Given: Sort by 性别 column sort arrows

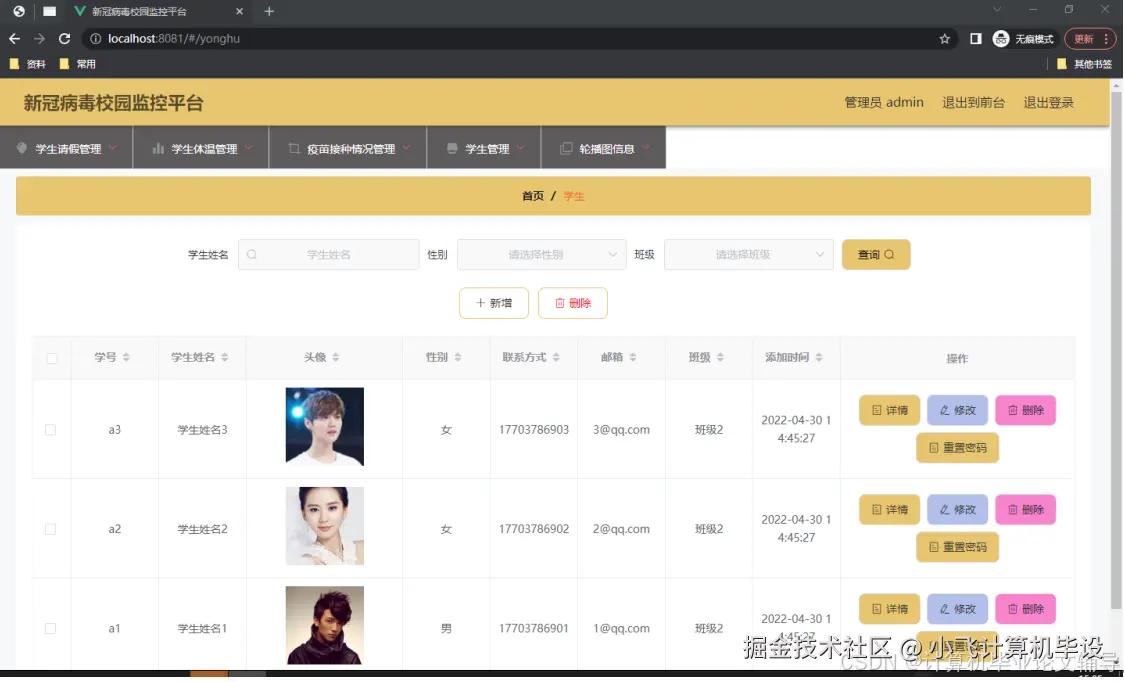Looking at the screenshot, I should click(457, 358).
